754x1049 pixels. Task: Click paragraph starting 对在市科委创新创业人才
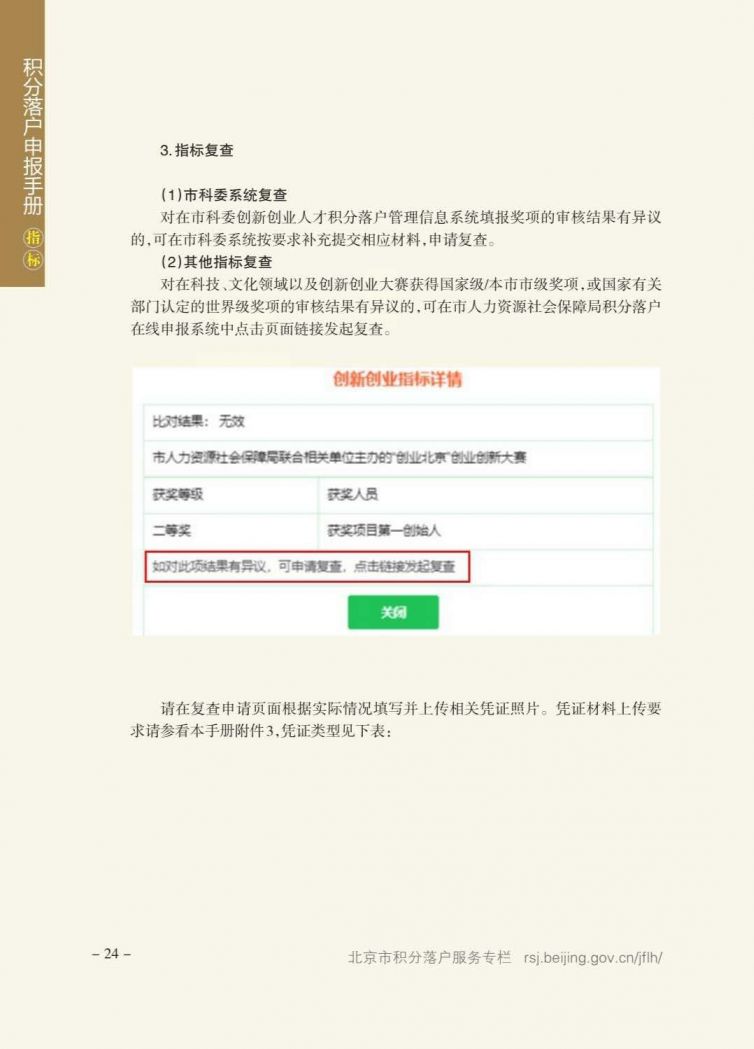click(x=396, y=228)
